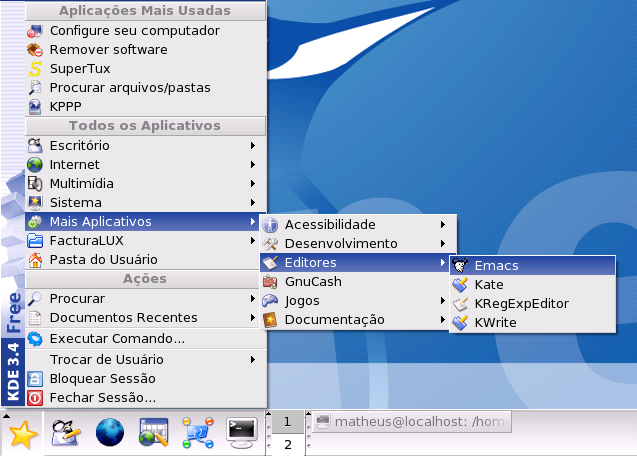Click the Remover software package icon

(35, 50)
